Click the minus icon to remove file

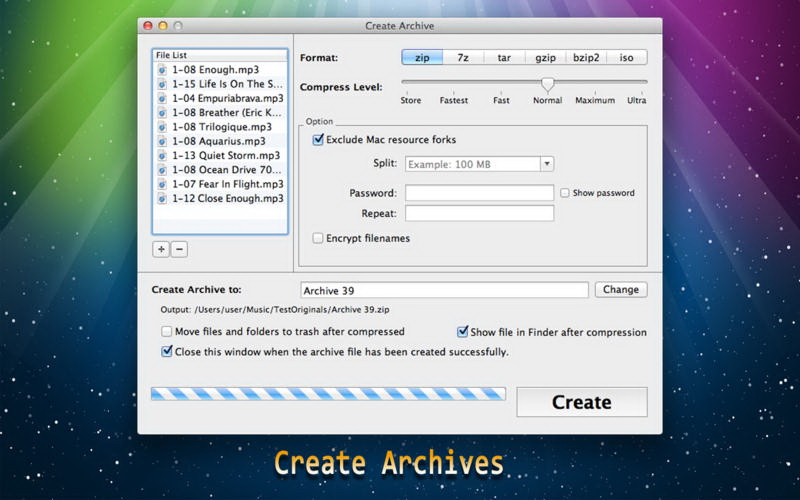pos(179,249)
